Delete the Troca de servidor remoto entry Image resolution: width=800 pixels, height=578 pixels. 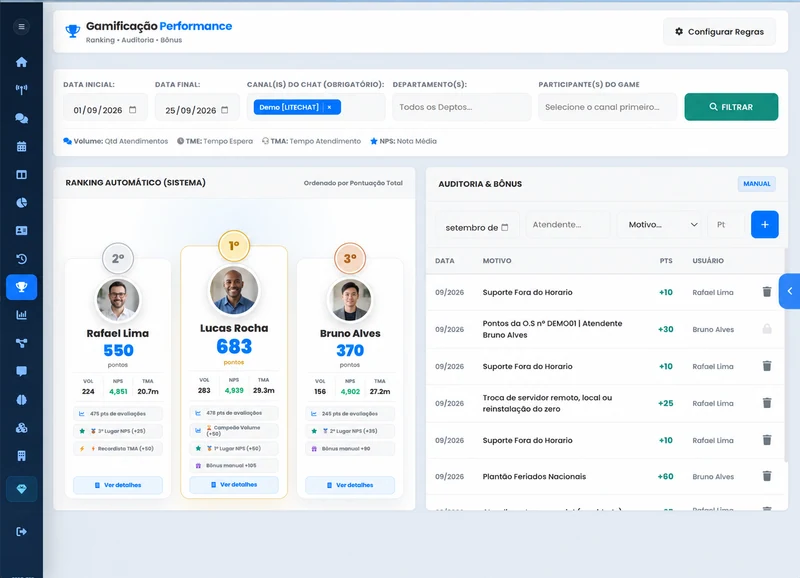click(x=766, y=403)
